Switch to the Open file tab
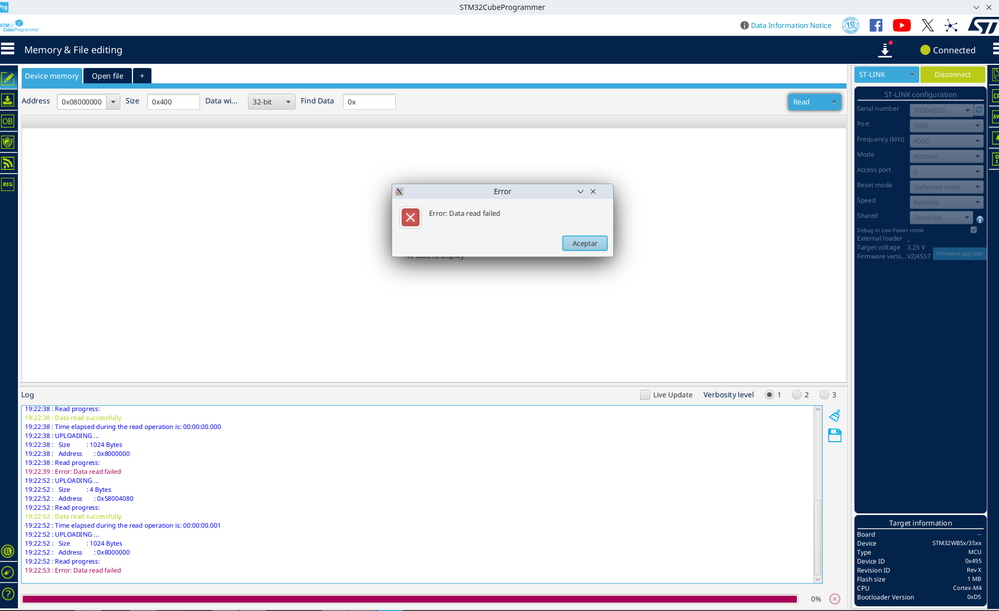Viewport: 999px width, 611px height. pos(108,76)
